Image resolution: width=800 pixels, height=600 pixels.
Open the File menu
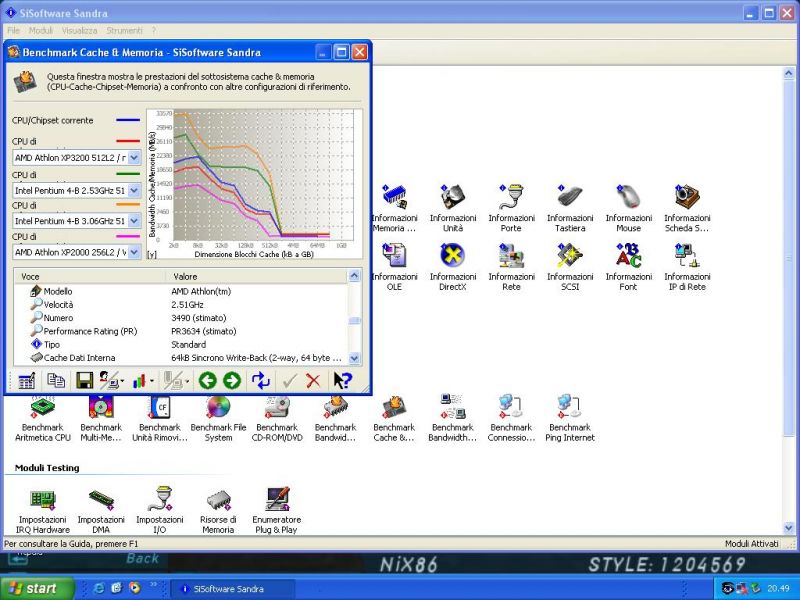pyautogui.click(x=13, y=31)
